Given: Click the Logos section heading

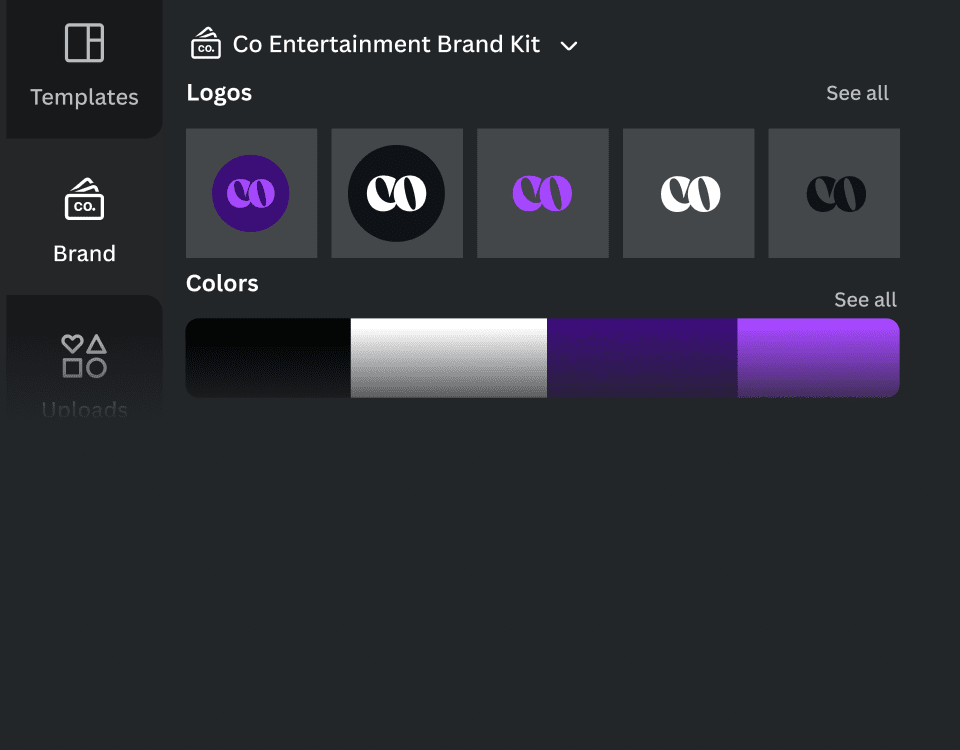Looking at the screenshot, I should (219, 93).
